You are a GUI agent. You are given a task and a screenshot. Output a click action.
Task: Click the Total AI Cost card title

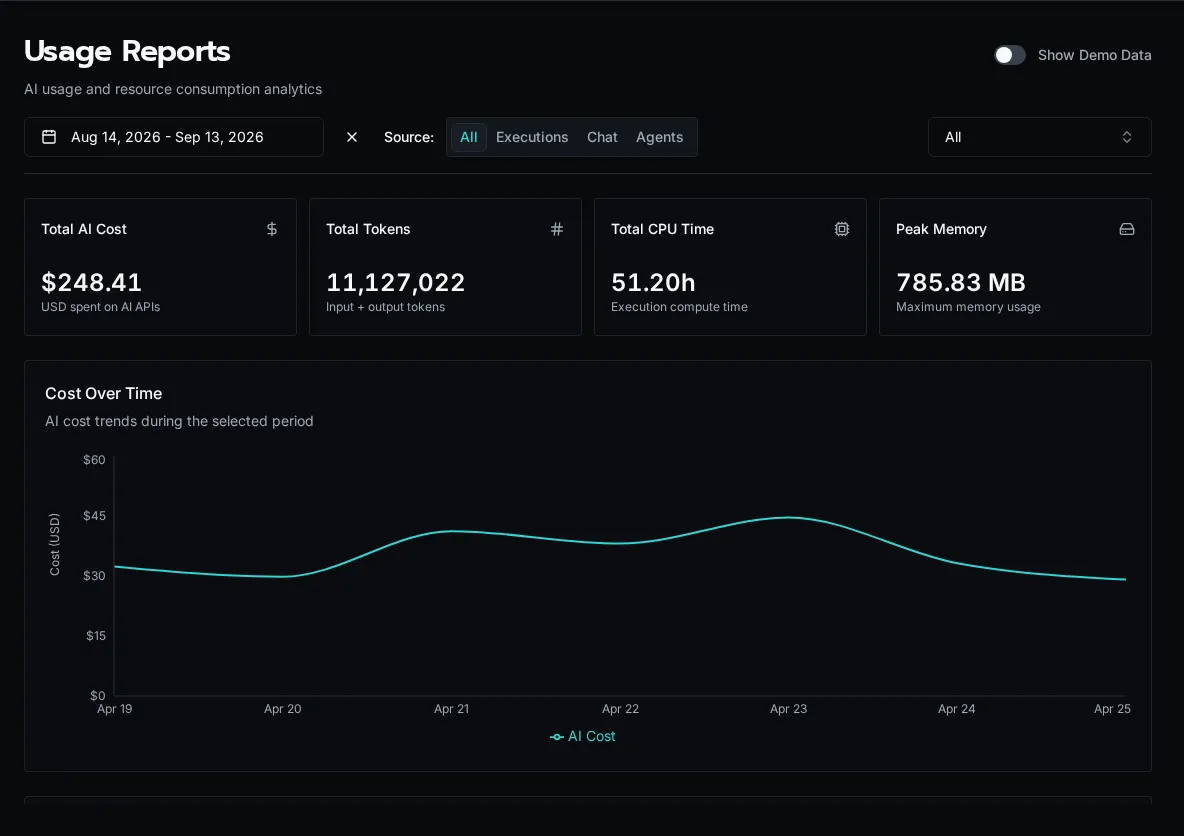click(84, 229)
